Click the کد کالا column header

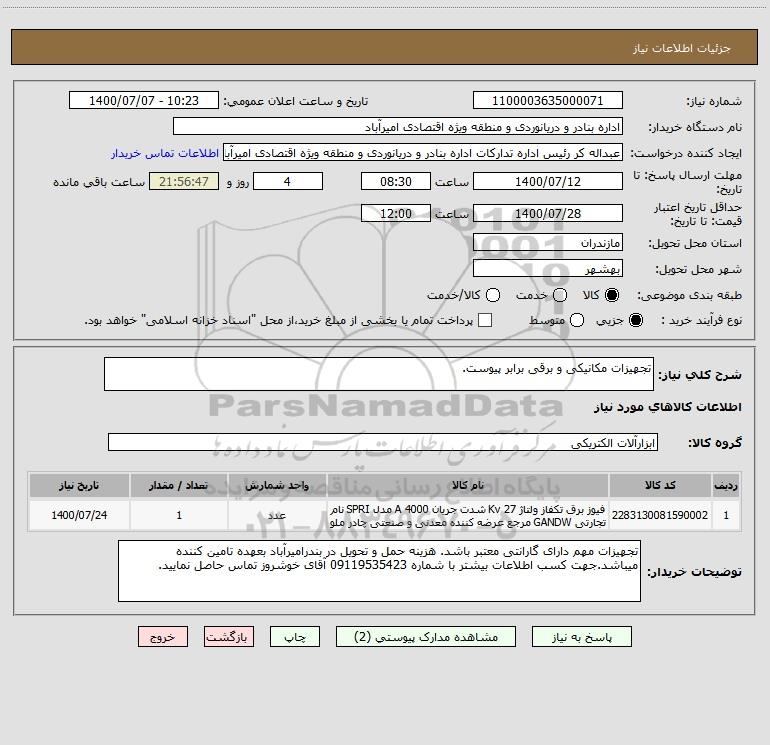click(660, 485)
